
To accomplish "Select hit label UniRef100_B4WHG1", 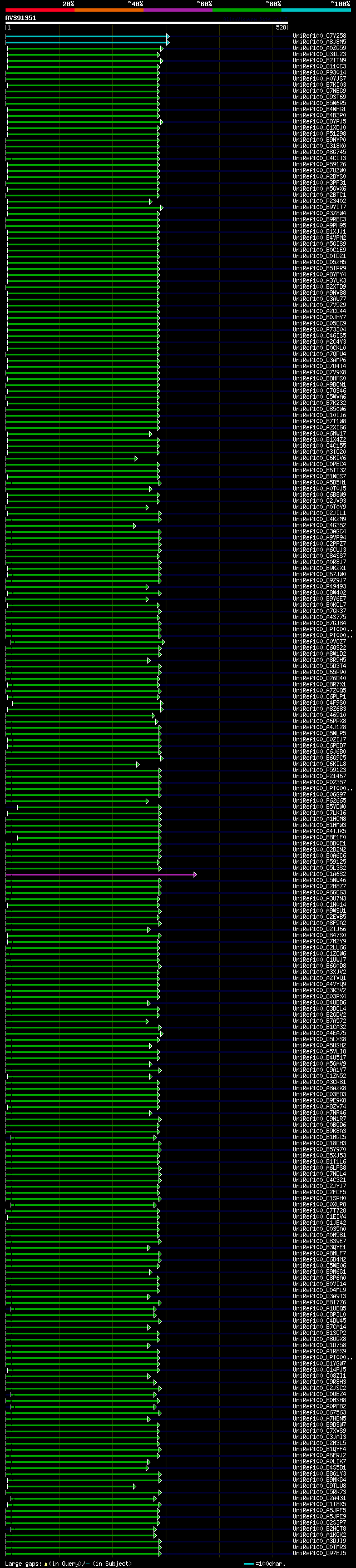I will pyautogui.click(x=319, y=109).
